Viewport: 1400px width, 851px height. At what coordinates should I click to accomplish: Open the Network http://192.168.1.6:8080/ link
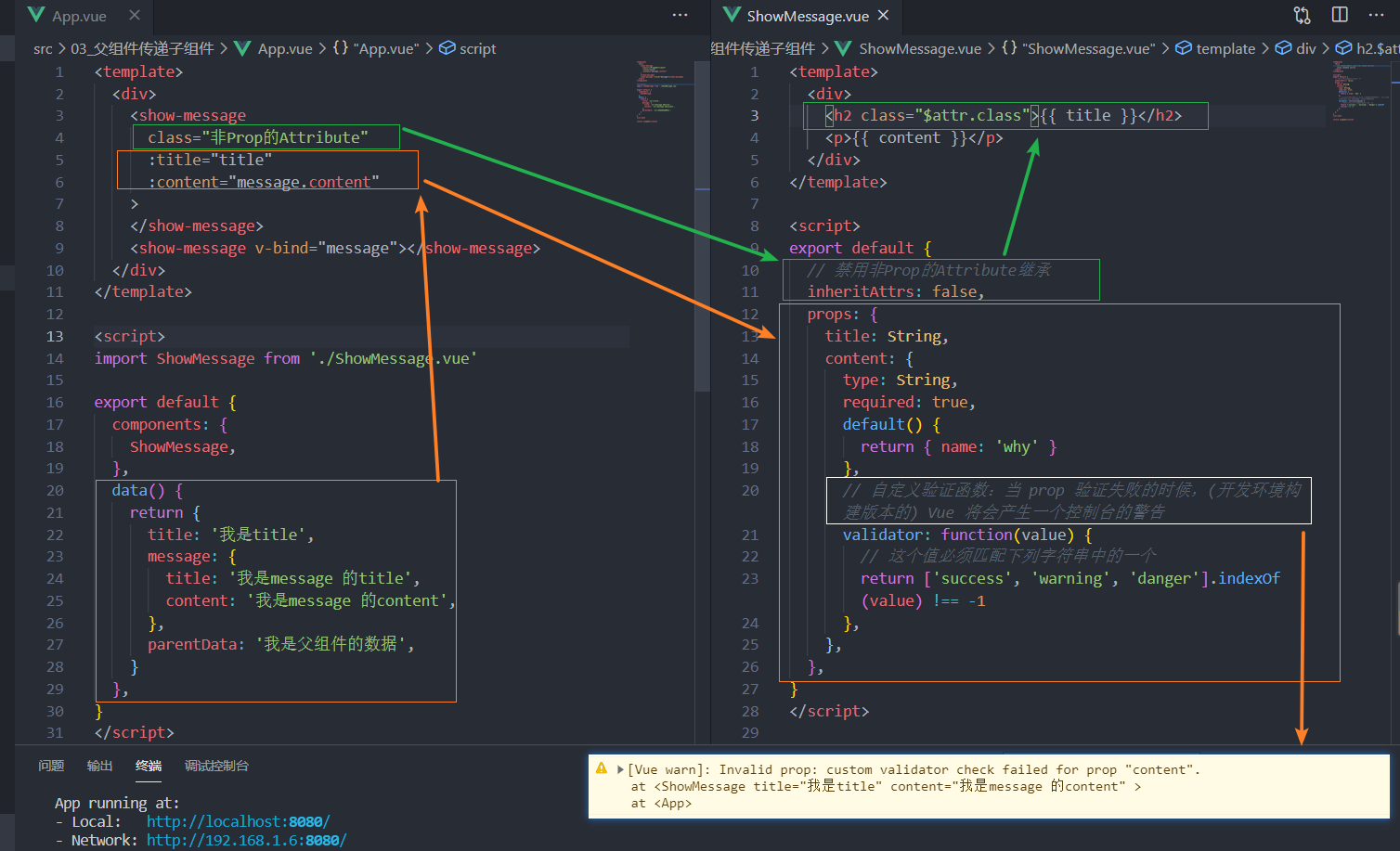point(246,841)
